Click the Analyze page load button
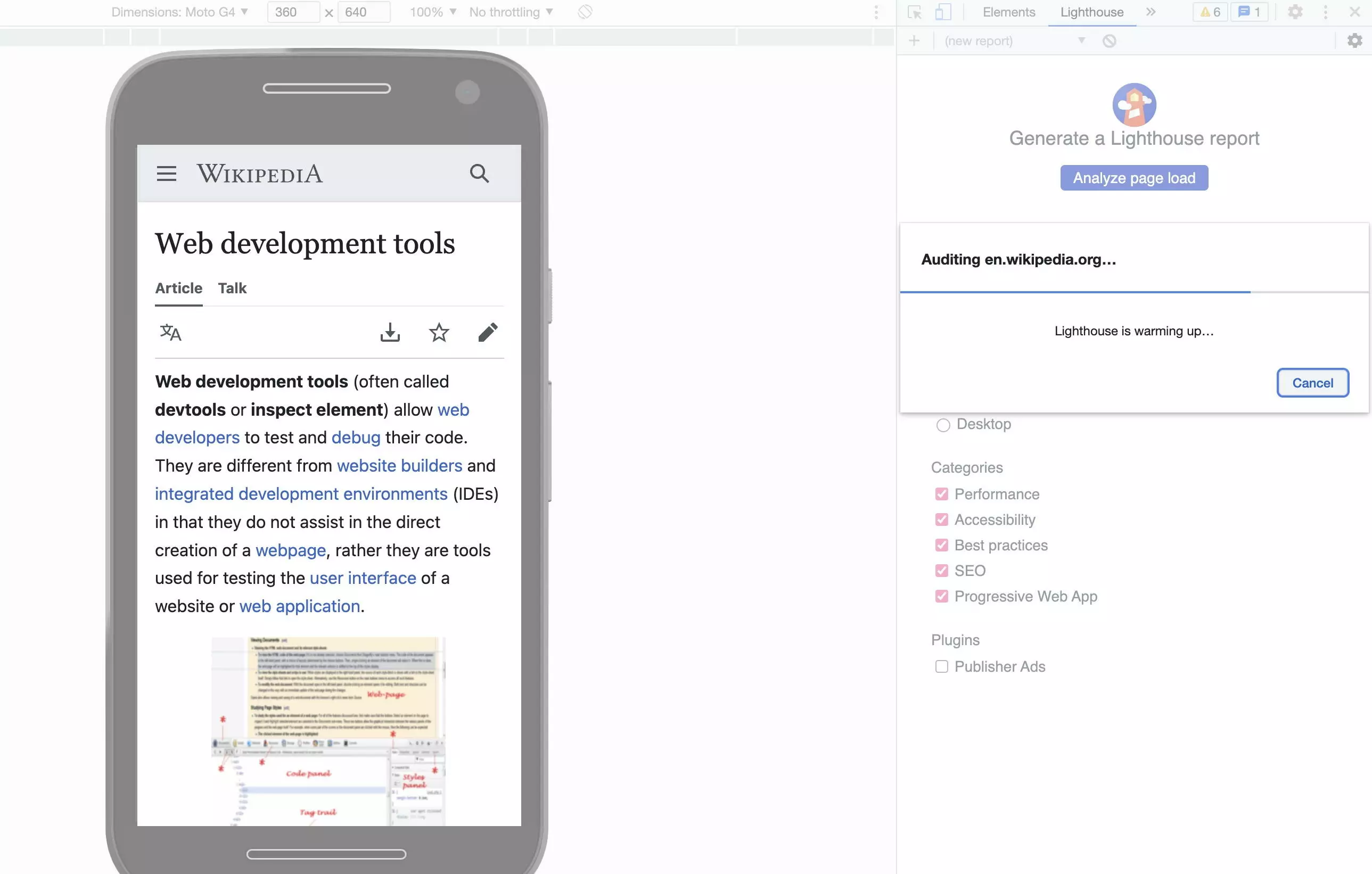1372x874 pixels. [1134, 178]
